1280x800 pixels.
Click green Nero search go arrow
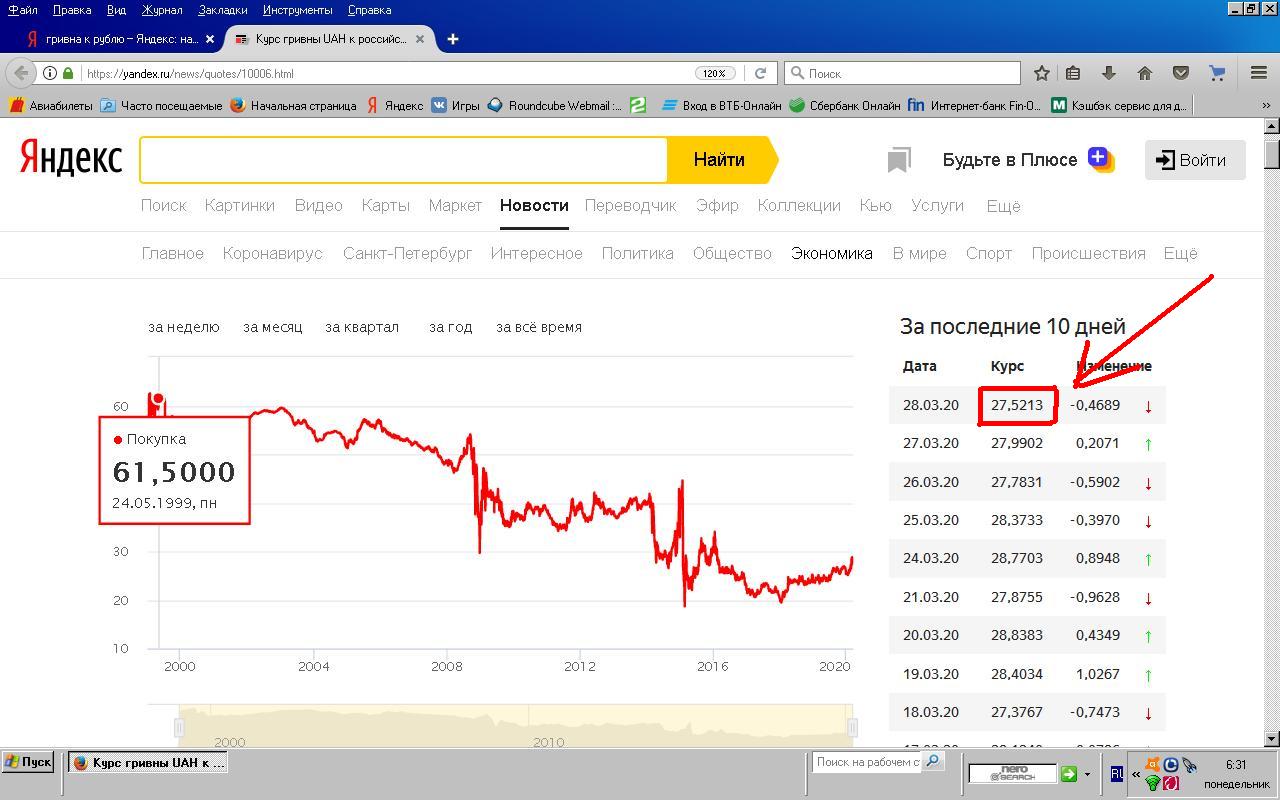tap(1069, 773)
